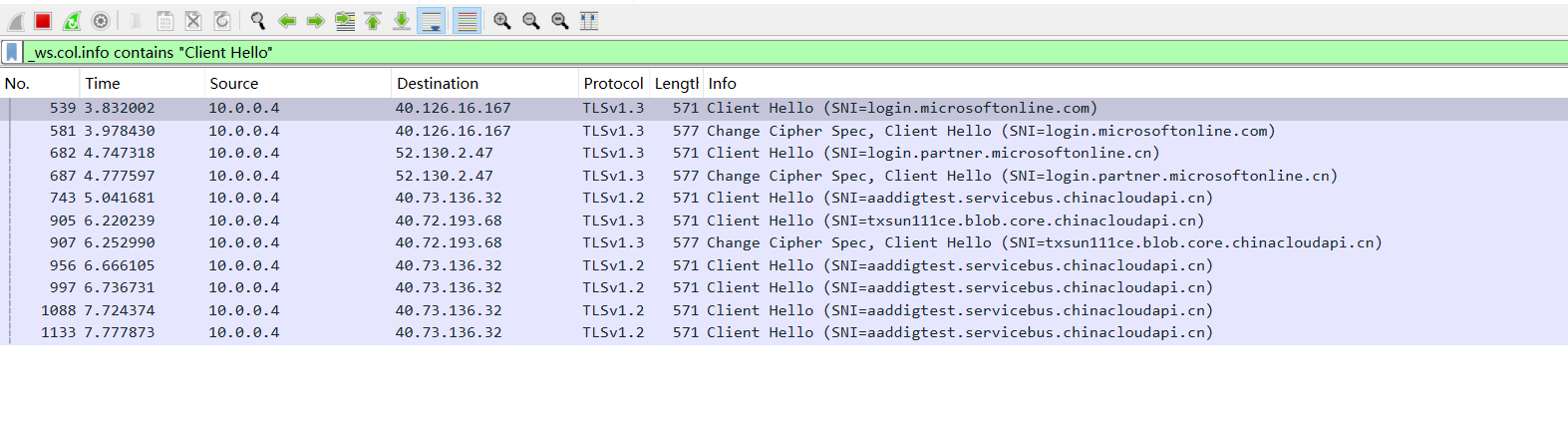The height and width of the screenshot is (445, 1568).
Task: Select packet number 581
Action: (x=784, y=131)
